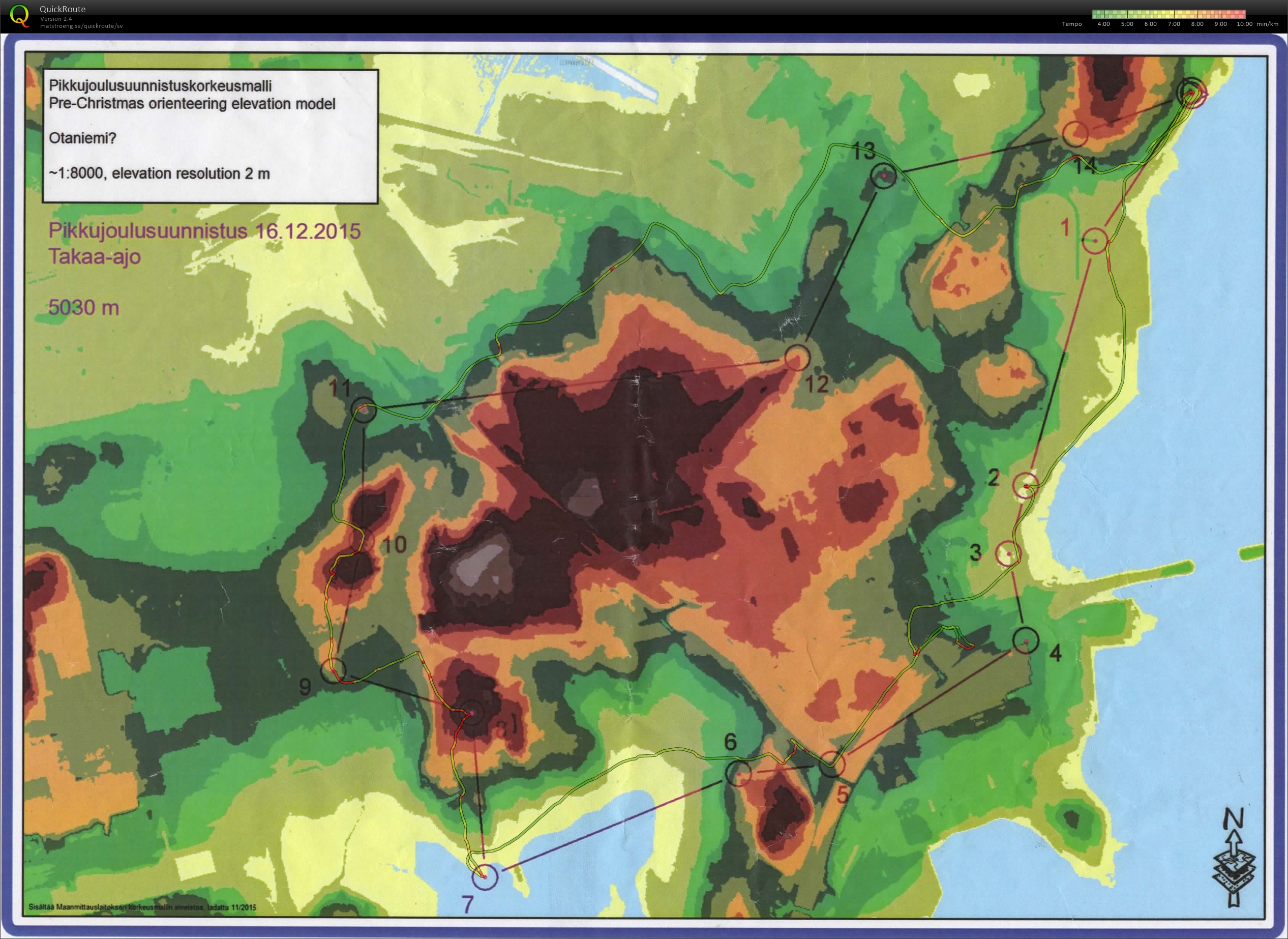
Task: Click the QuickRoute Q logo icon
Action: [20, 15]
